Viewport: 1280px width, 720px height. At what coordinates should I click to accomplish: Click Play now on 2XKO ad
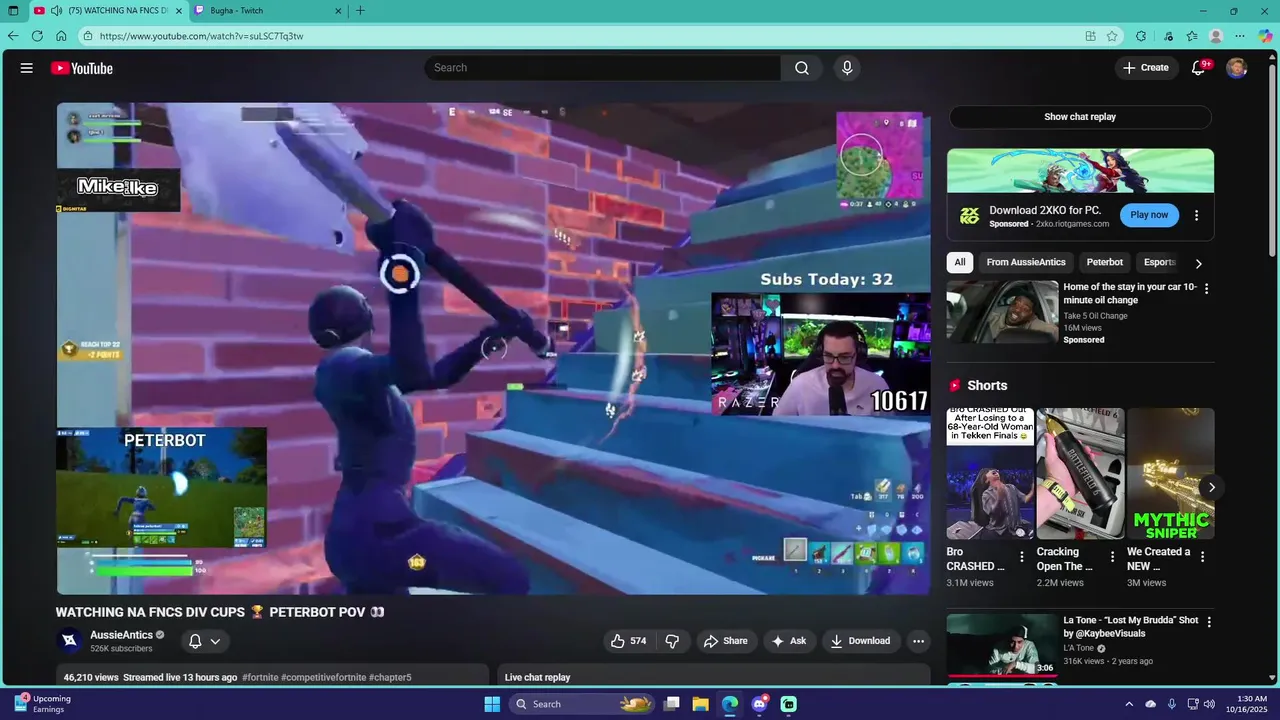pyautogui.click(x=1149, y=215)
